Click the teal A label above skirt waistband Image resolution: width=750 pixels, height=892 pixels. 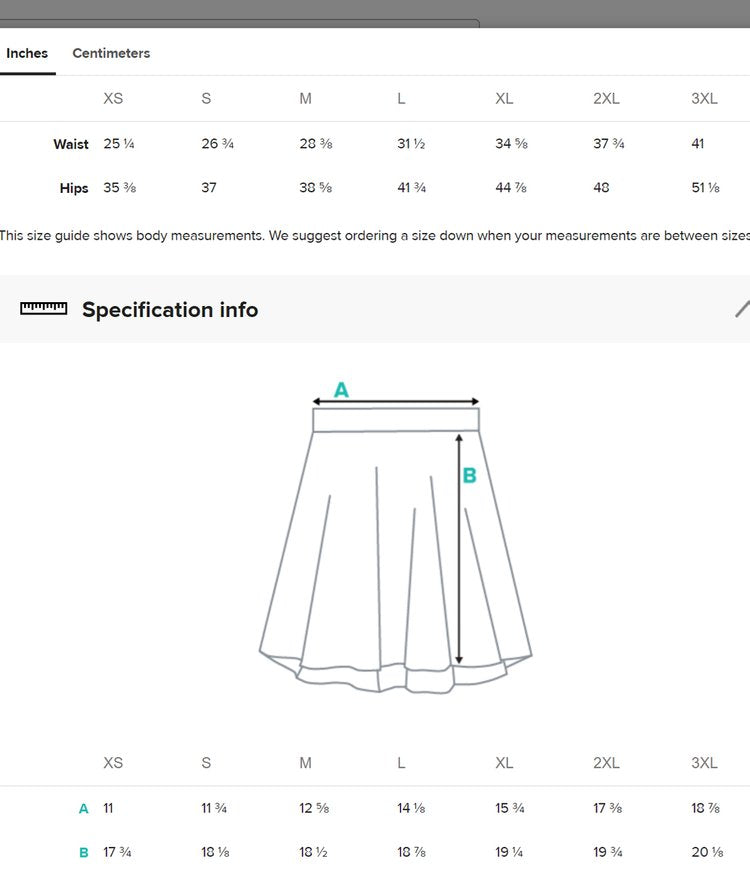point(341,389)
